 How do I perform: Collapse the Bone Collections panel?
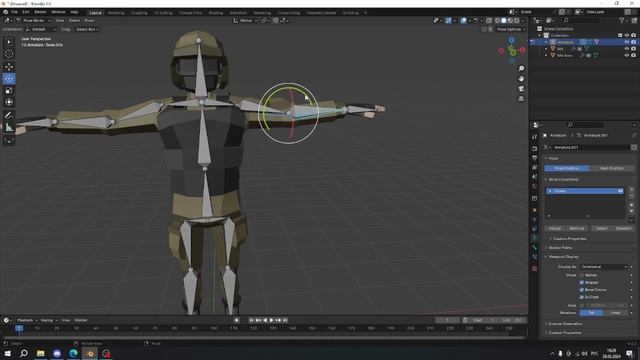tap(563, 180)
